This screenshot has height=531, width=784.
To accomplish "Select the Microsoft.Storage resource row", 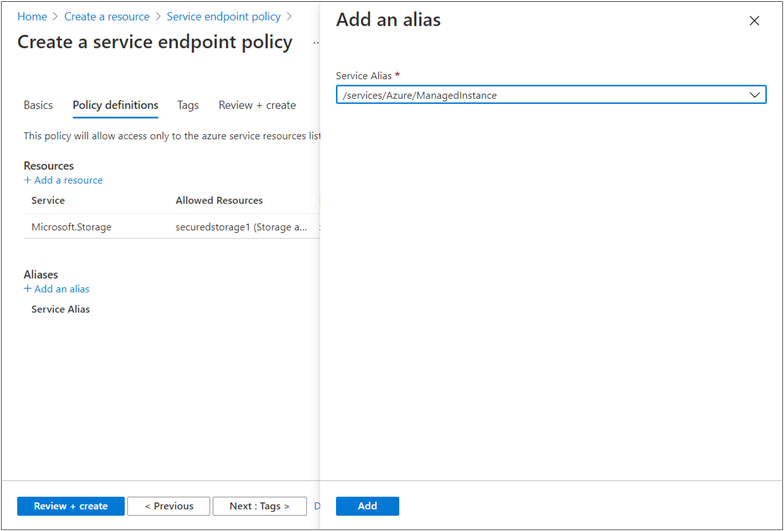I will [x=172, y=227].
